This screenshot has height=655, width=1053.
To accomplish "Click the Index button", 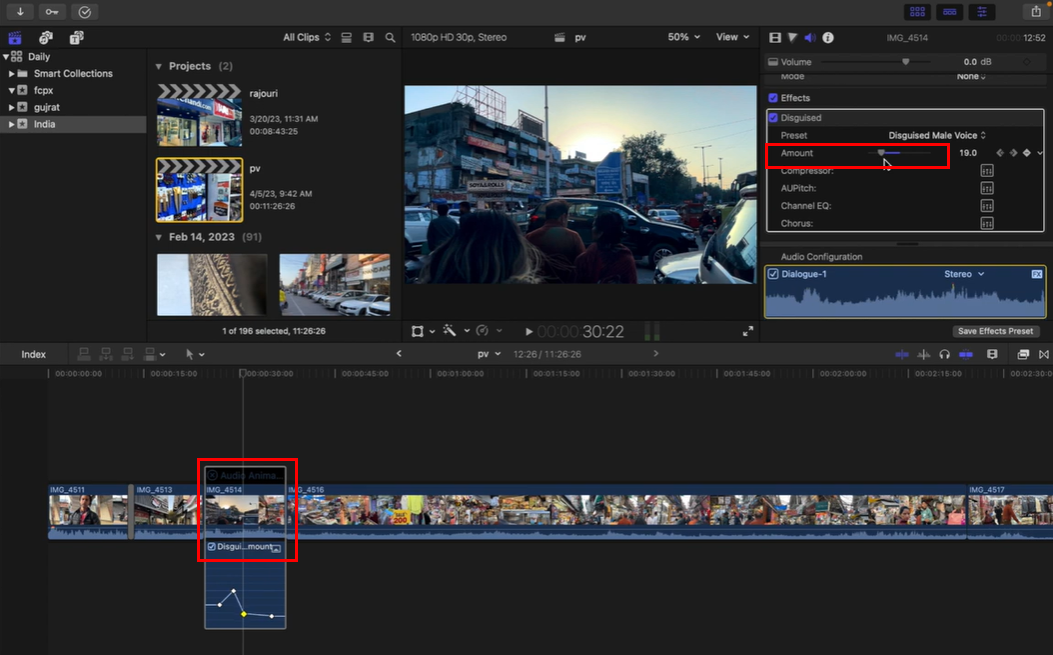I will 34,354.
